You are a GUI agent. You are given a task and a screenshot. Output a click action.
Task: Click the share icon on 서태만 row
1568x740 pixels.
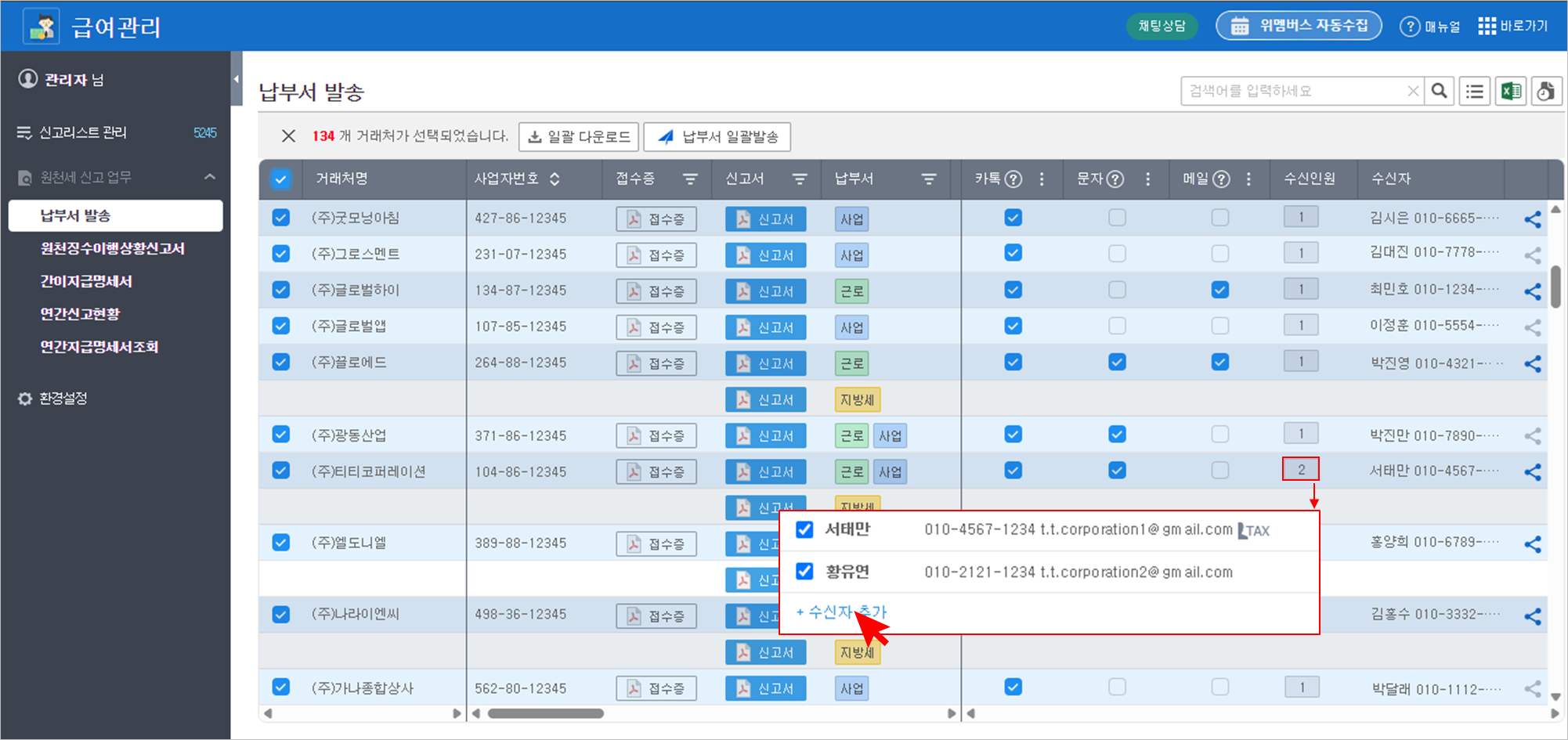[1533, 472]
